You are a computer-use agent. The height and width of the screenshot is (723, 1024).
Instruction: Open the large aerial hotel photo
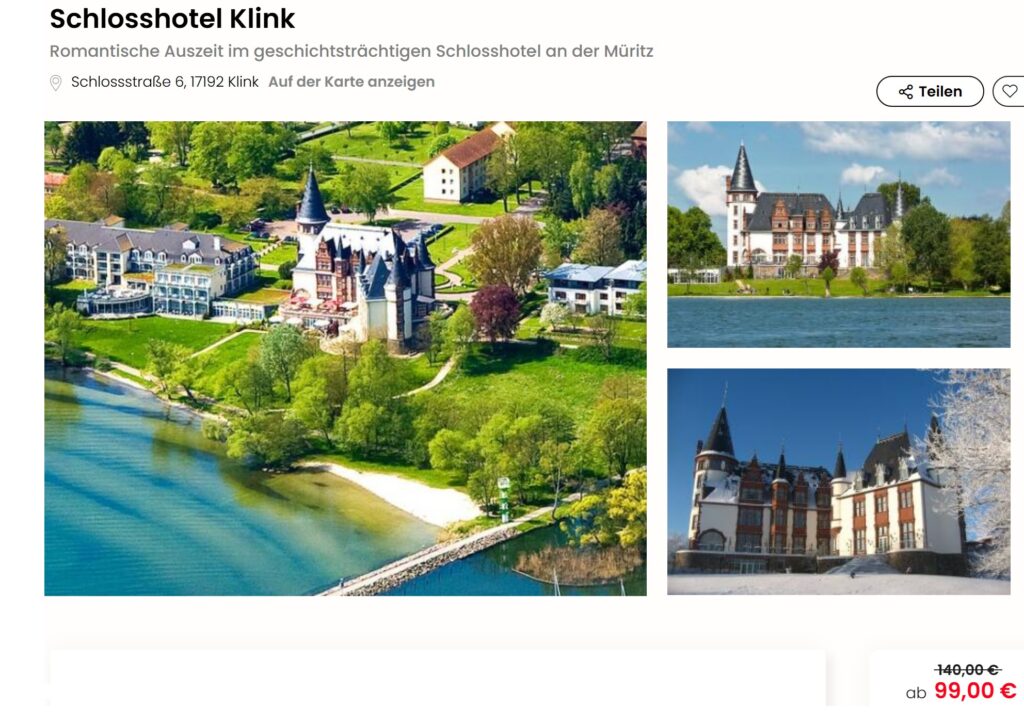click(345, 358)
